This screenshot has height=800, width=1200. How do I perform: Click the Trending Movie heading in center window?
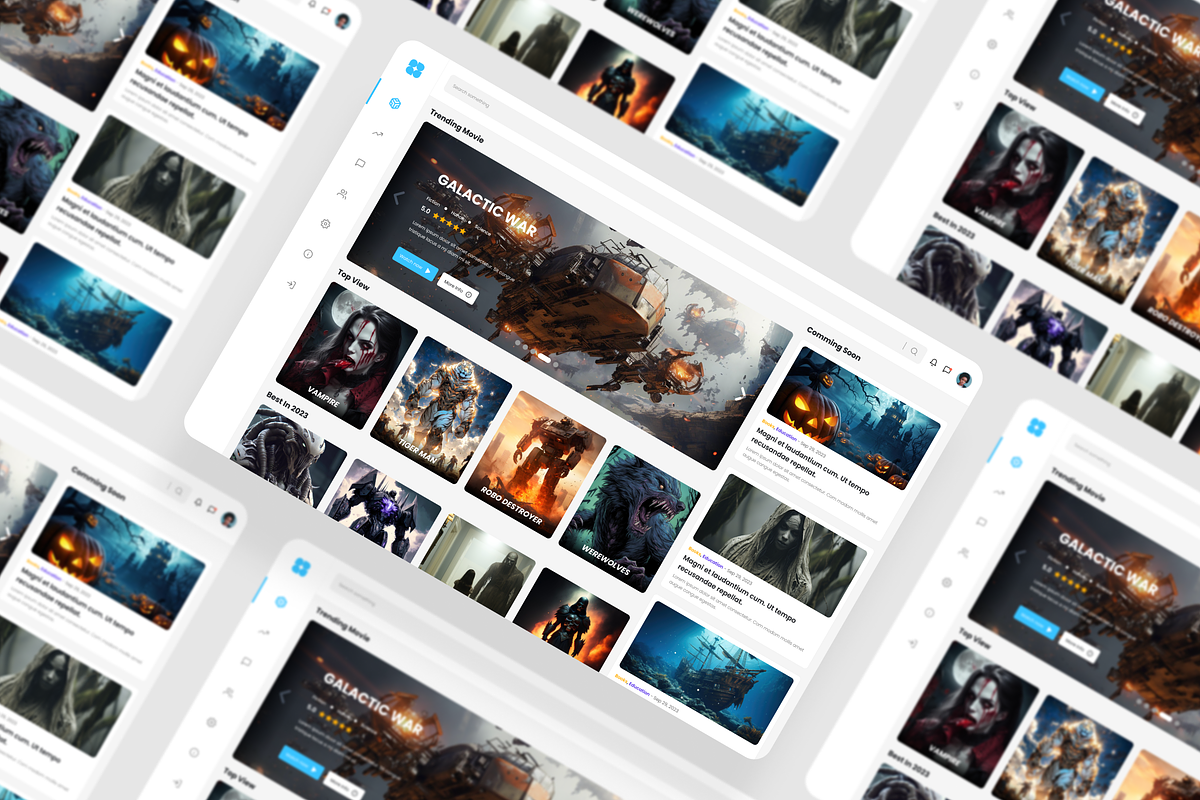457,125
